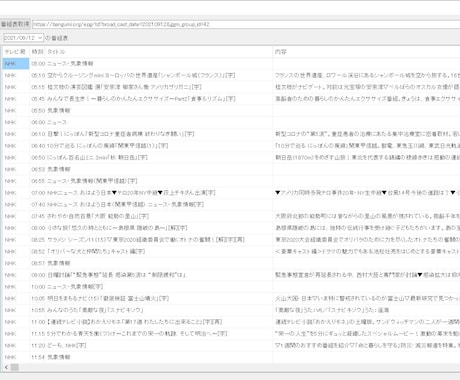Click the 内容 cell starting 高齢者のための

coord(367,99)
